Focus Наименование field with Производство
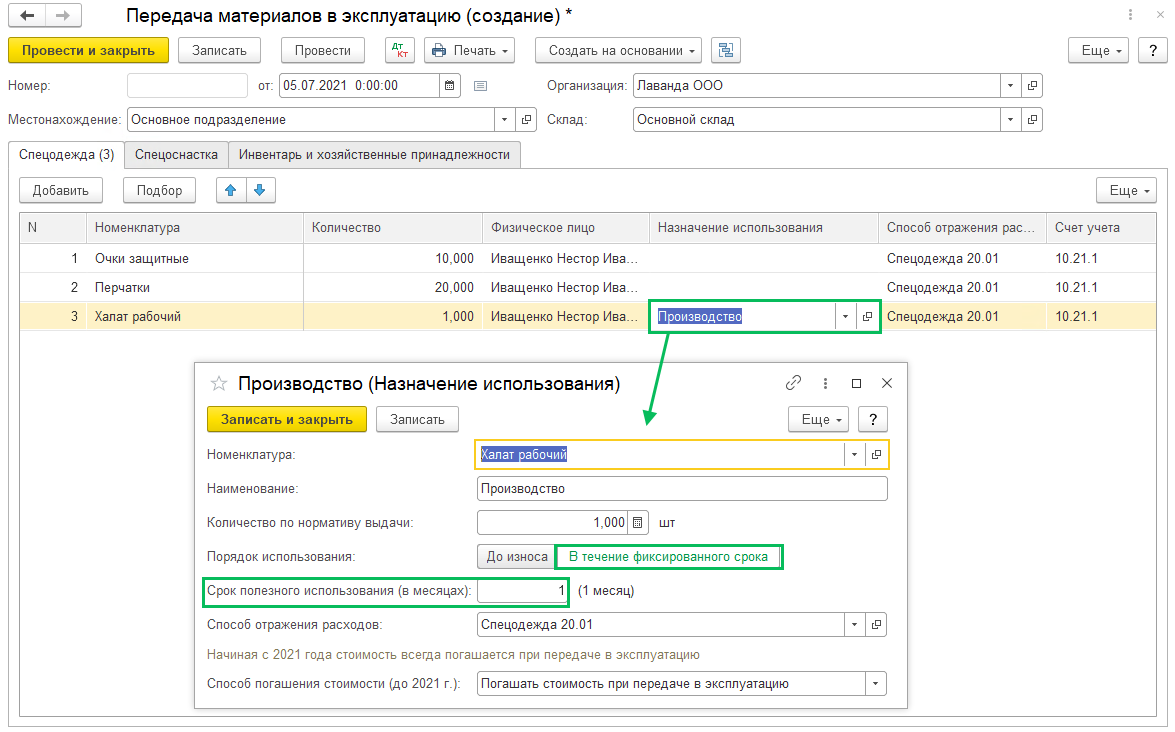 (682, 488)
